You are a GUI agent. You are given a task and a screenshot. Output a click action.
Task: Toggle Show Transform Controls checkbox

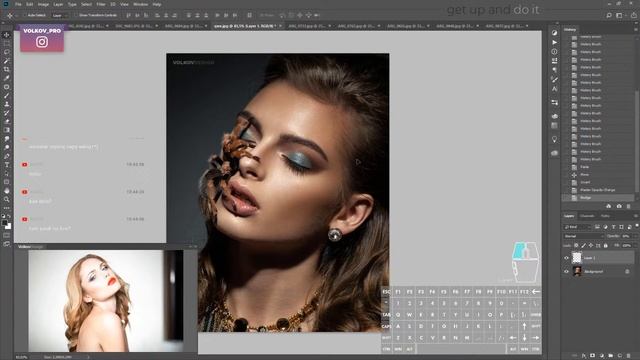click(76, 15)
